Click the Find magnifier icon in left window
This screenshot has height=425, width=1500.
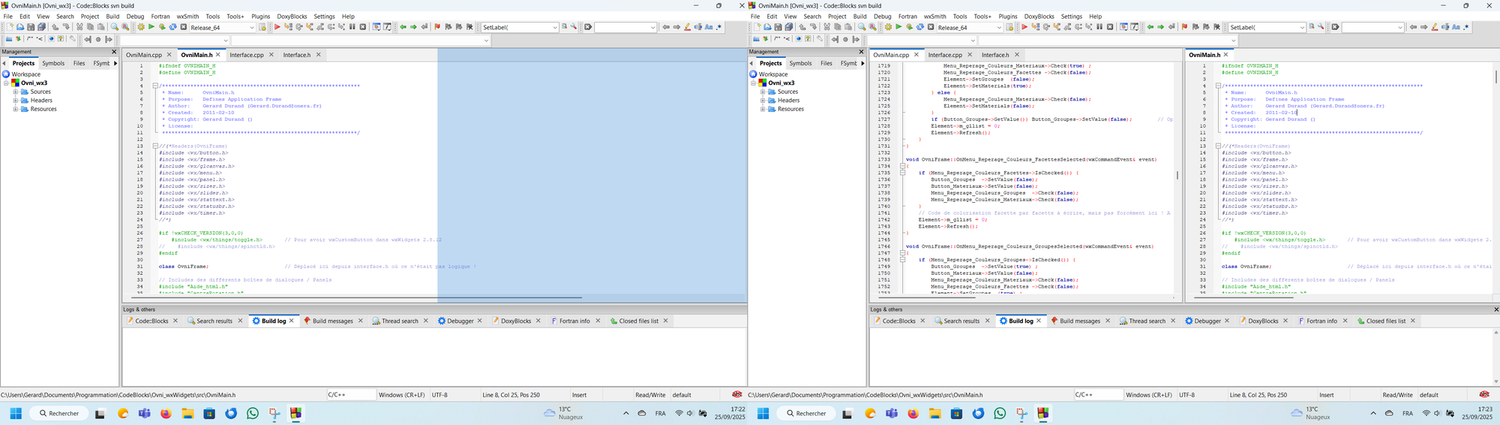115,27
